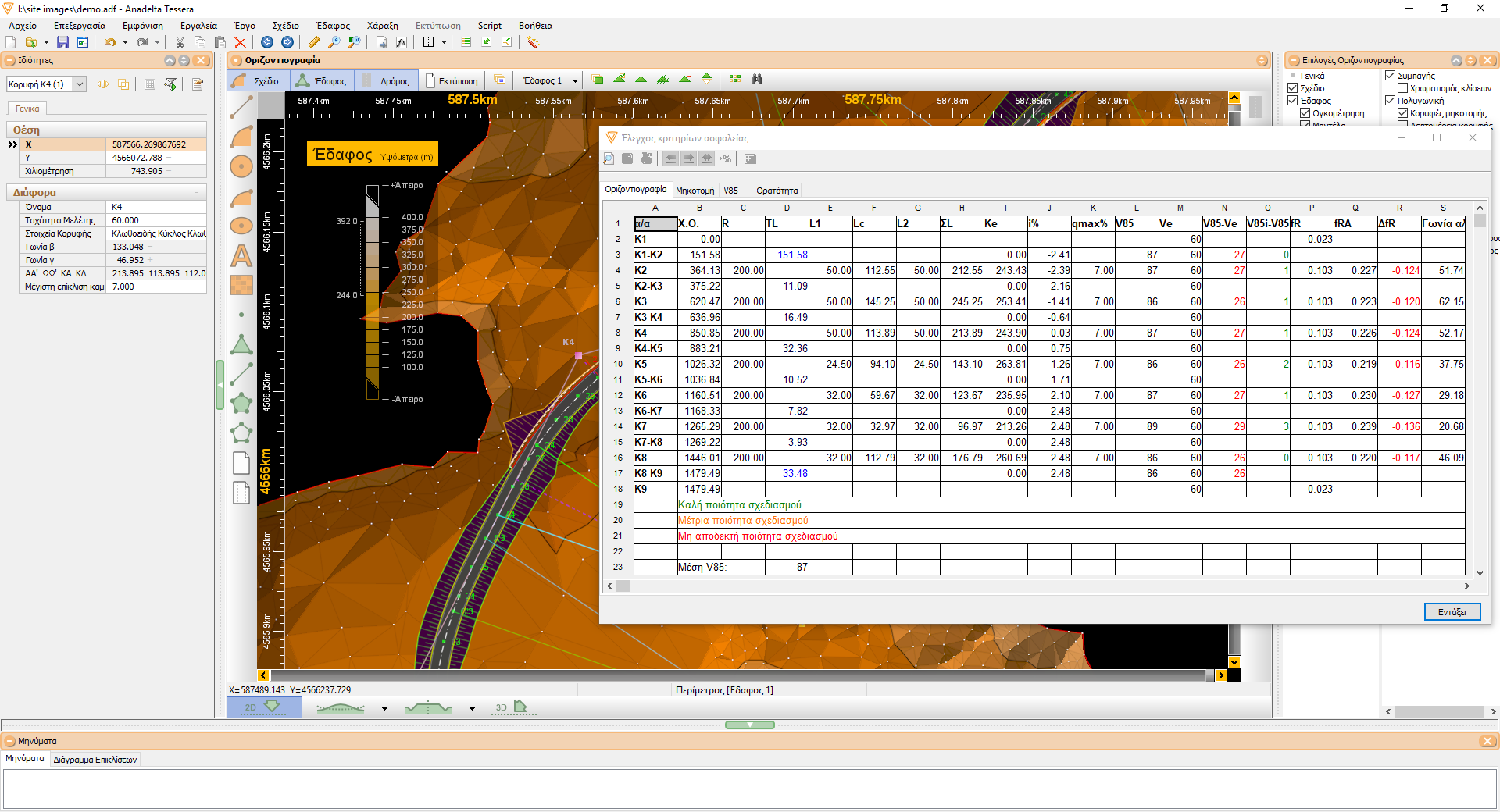Click the paste clipboard icon
This screenshot has height=812, width=1500.
pyautogui.click(x=220, y=42)
